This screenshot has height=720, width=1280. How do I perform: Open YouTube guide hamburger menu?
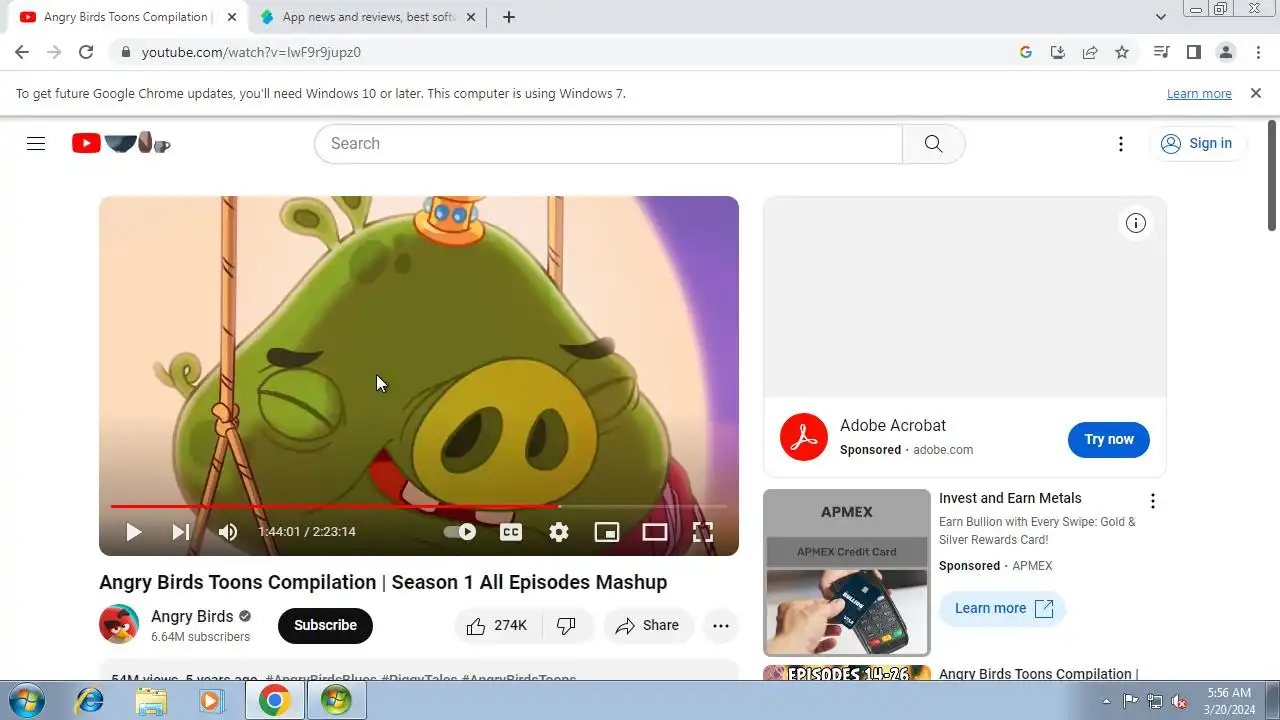(36, 143)
